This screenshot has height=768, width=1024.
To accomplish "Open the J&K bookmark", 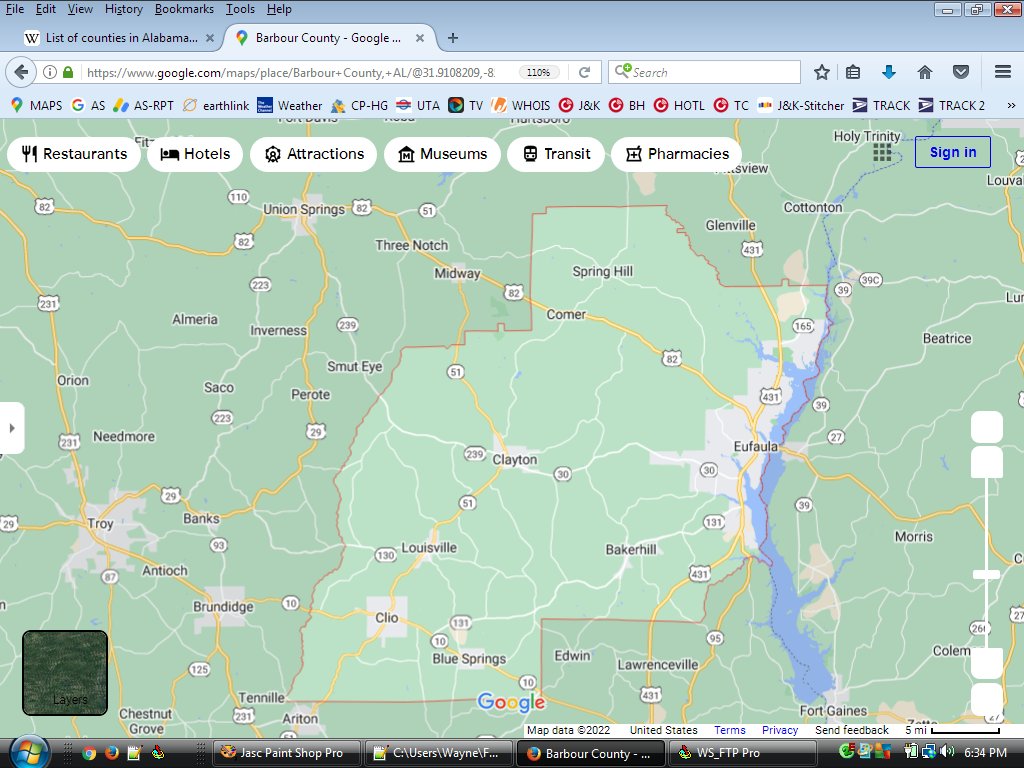I will pyautogui.click(x=579, y=105).
